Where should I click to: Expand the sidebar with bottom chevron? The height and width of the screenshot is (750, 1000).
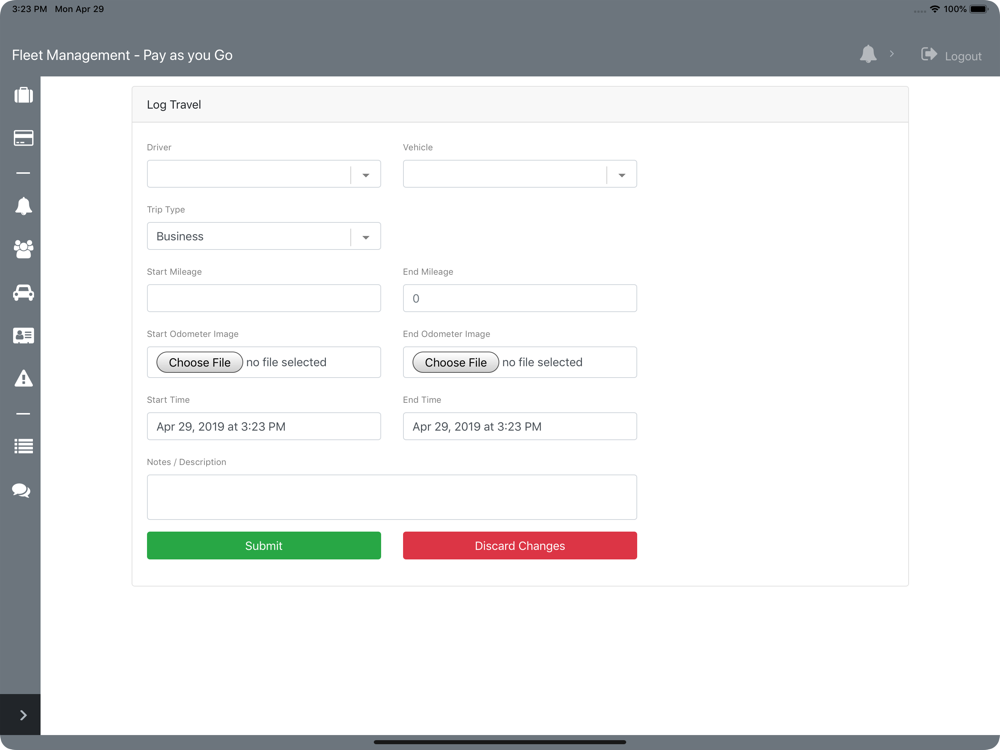20,715
